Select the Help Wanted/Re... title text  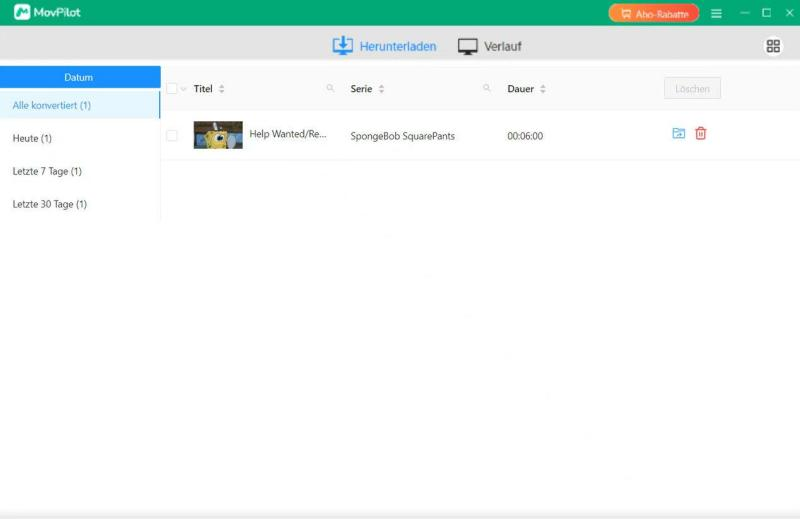point(288,134)
